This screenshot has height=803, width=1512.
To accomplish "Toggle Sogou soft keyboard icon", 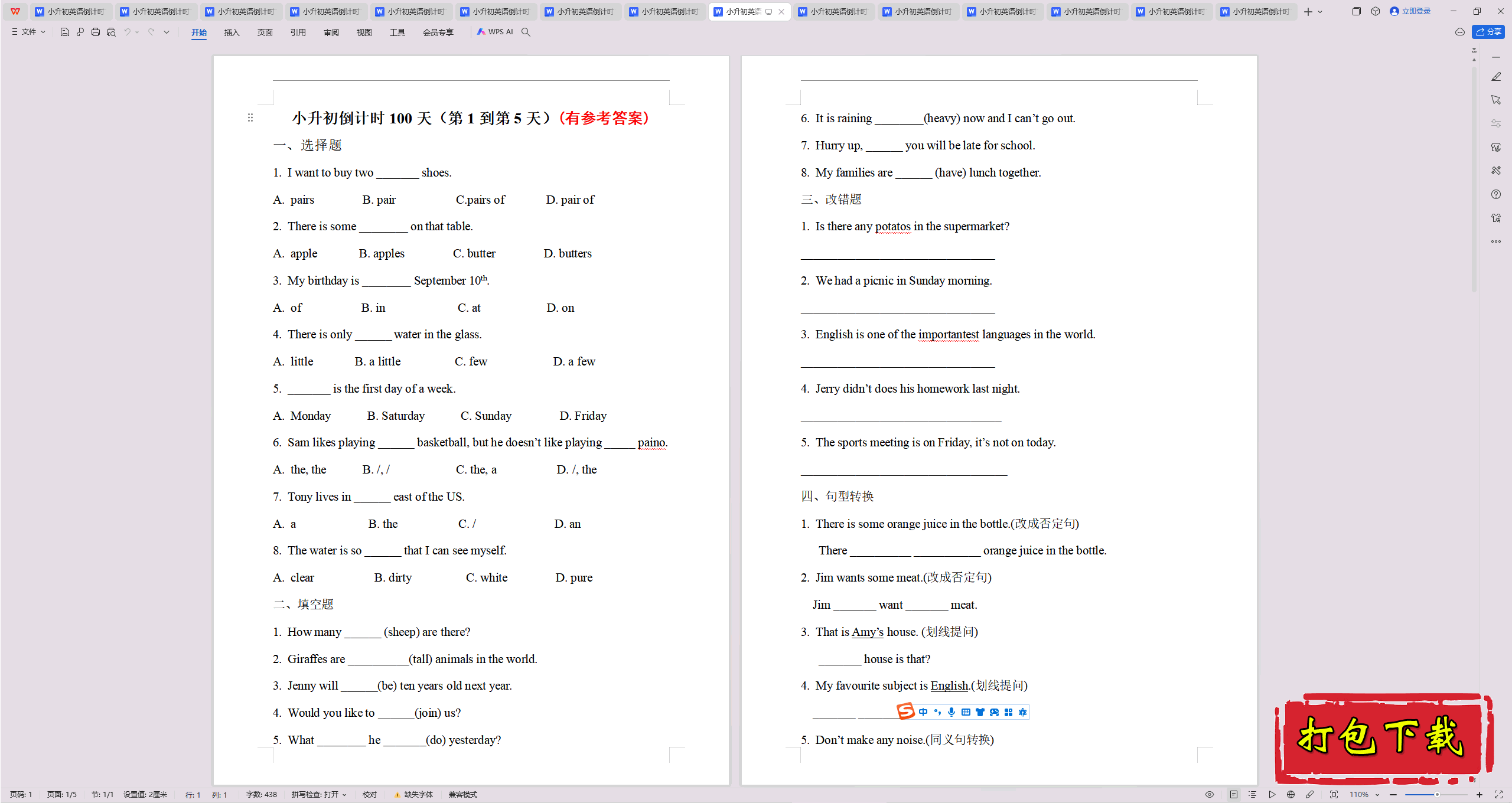I will pyautogui.click(x=966, y=712).
